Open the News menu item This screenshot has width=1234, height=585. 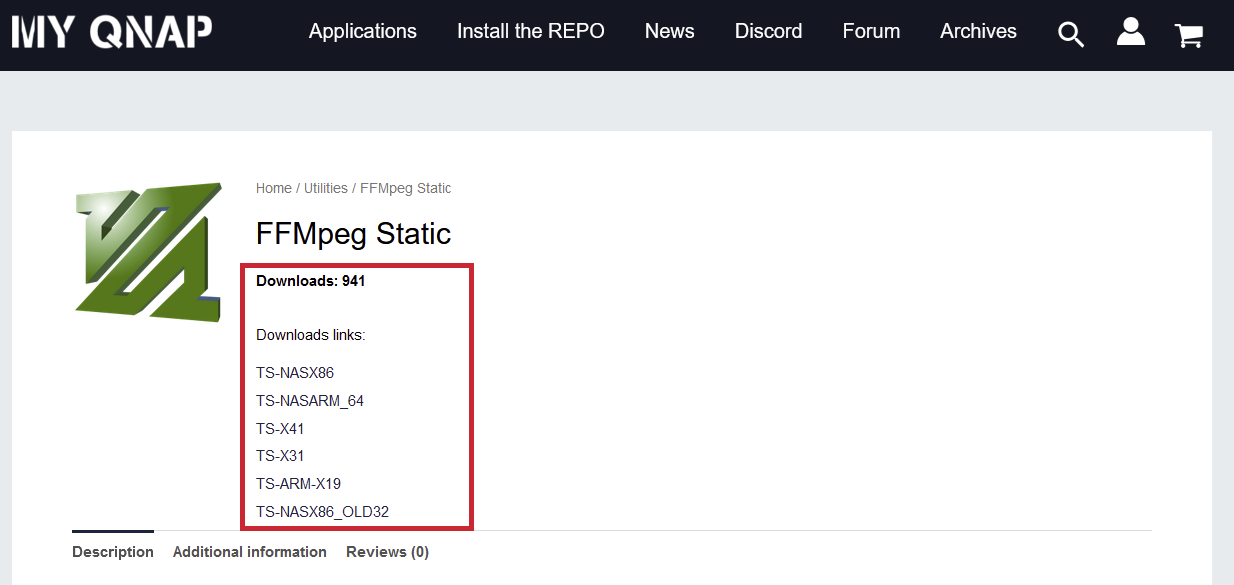[670, 31]
